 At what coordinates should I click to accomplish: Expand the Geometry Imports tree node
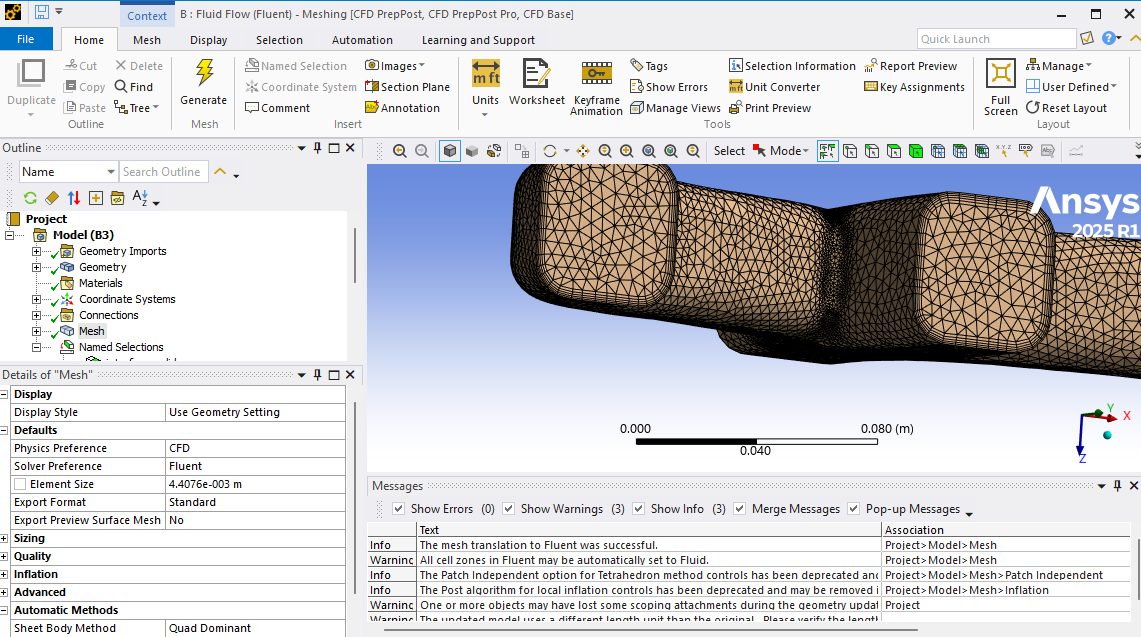37,251
